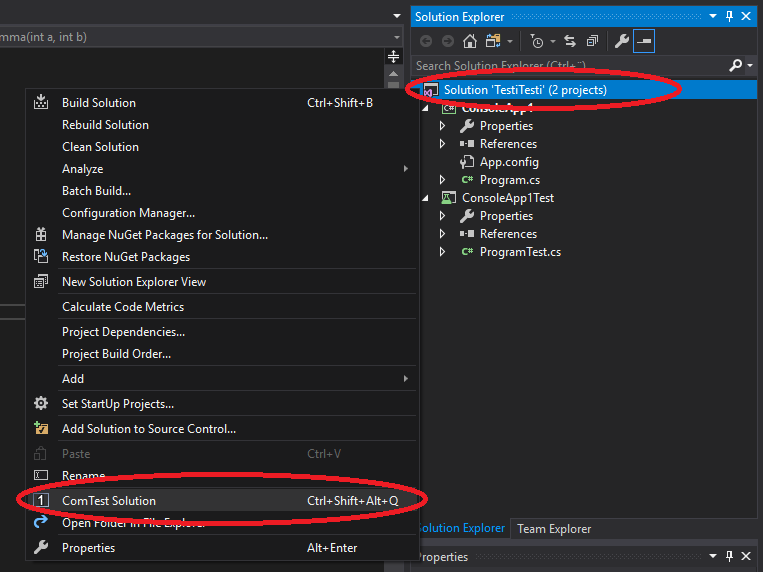
Task: Select ProgramTest.cs C# file icon
Action: pos(467,252)
